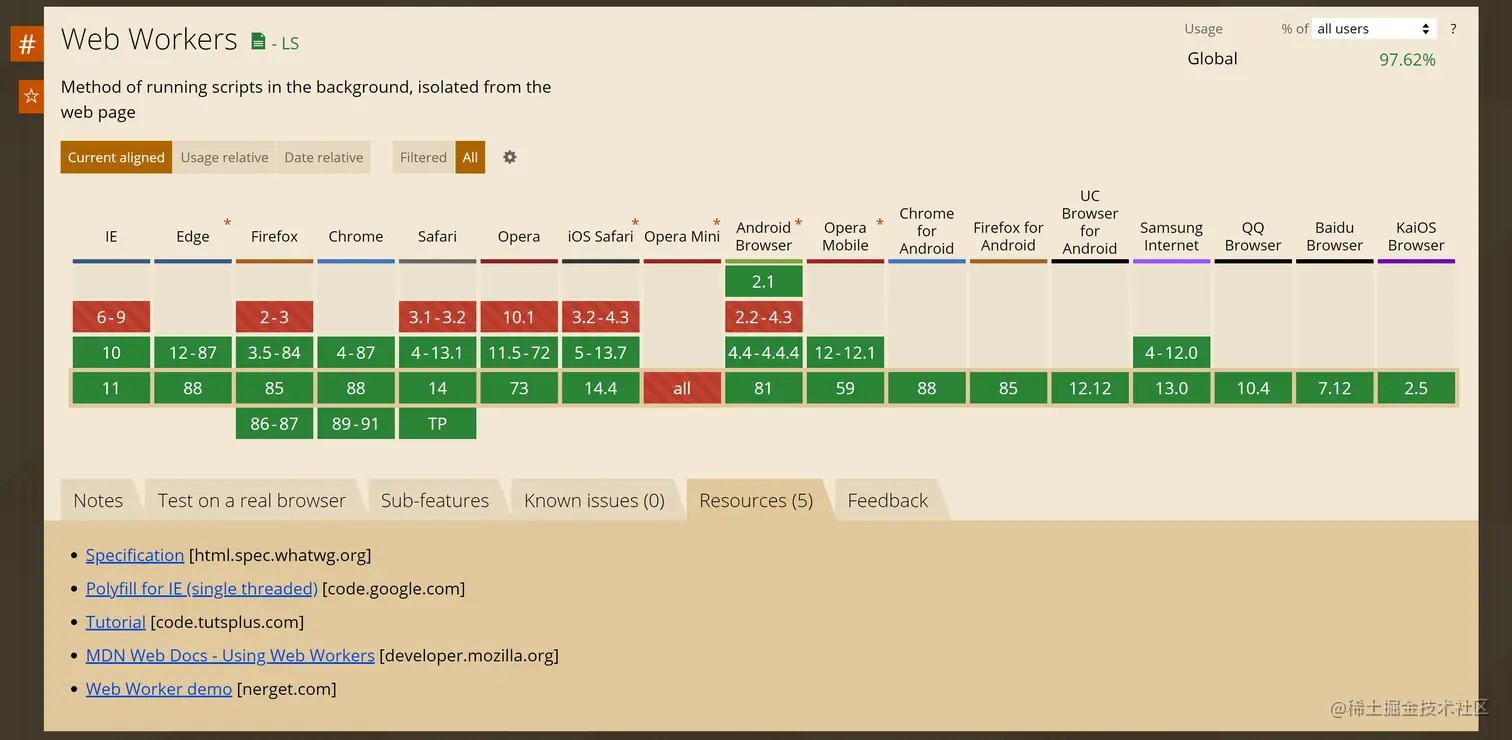The width and height of the screenshot is (1512, 740).
Task: Click the KaiOS Browser column header
Action: coord(1416,237)
